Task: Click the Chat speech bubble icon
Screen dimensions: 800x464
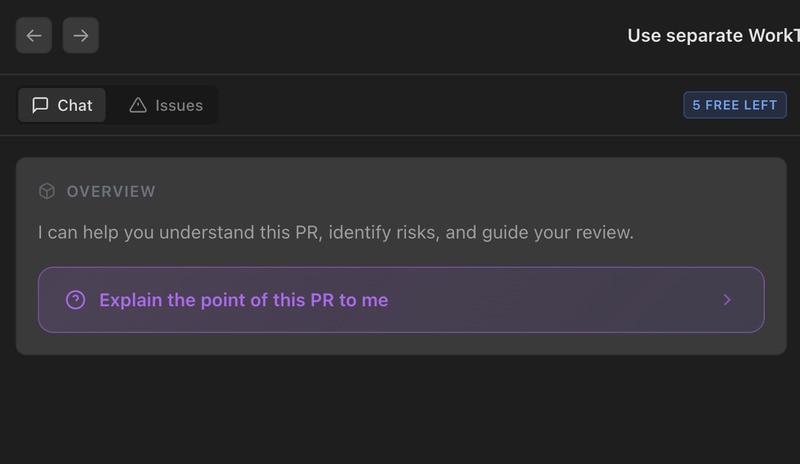Action: coord(40,105)
